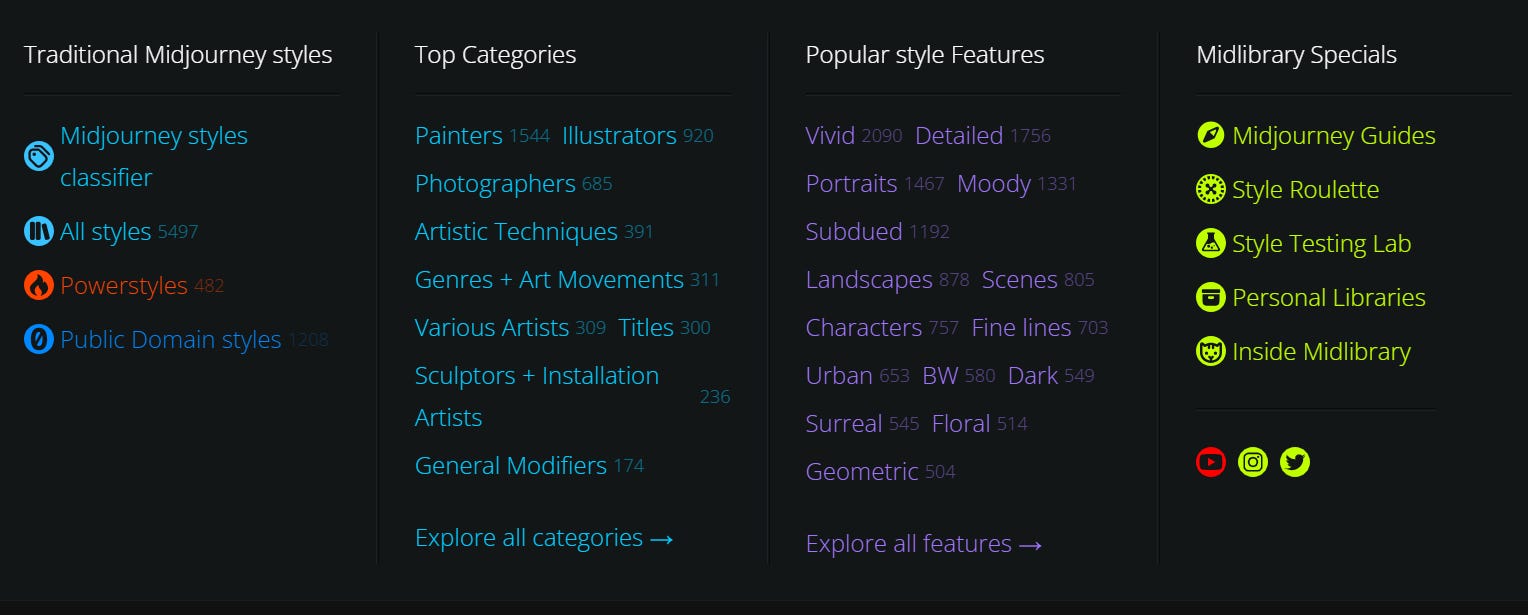The width and height of the screenshot is (1528, 615).
Task: Select the Detailed style feature
Action: coord(959,135)
